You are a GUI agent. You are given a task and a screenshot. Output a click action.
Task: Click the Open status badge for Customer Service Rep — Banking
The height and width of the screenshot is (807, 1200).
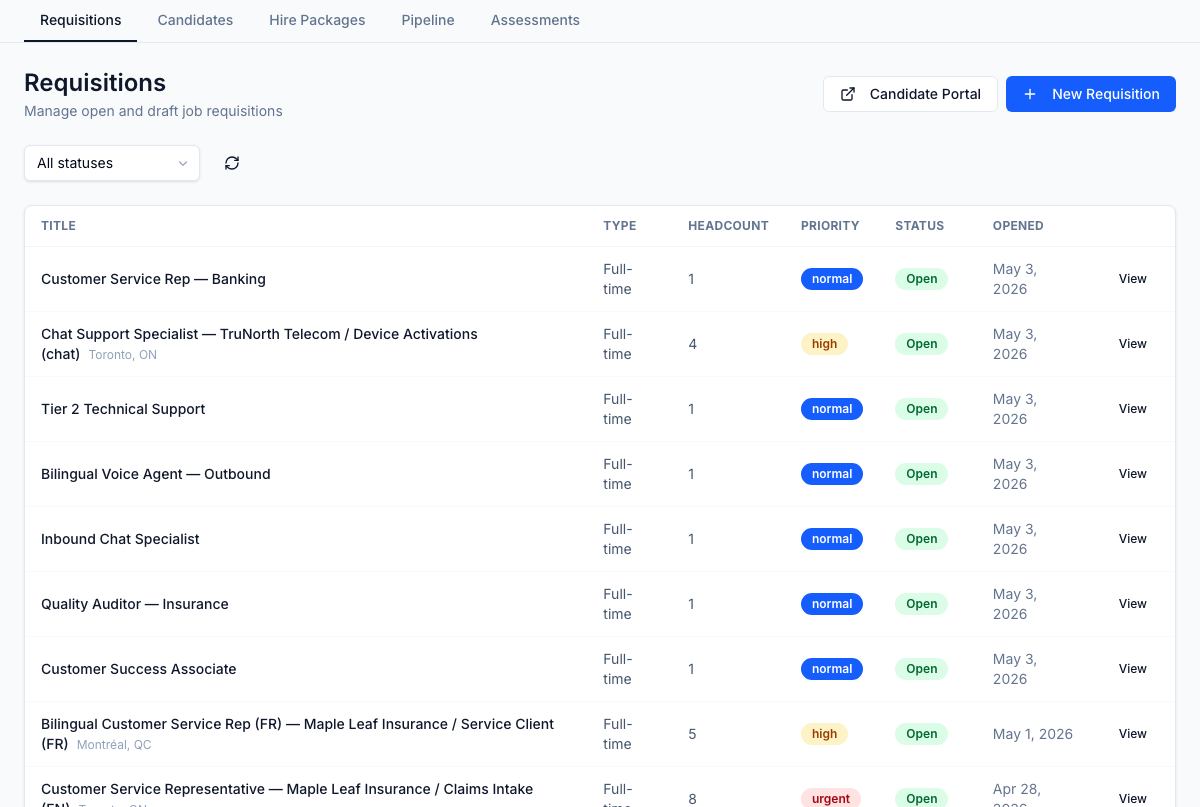[921, 279]
